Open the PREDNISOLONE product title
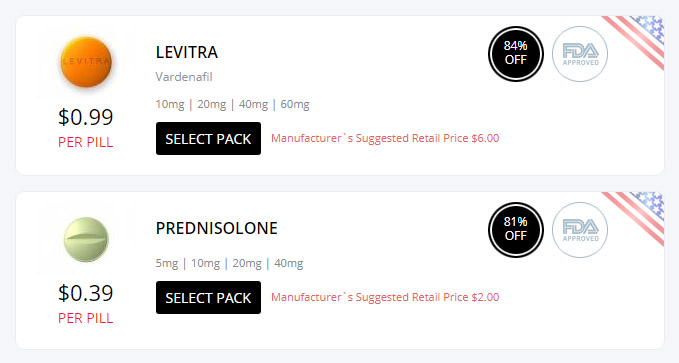The height and width of the screenshot is (363, 679). [x=217, y=228]
